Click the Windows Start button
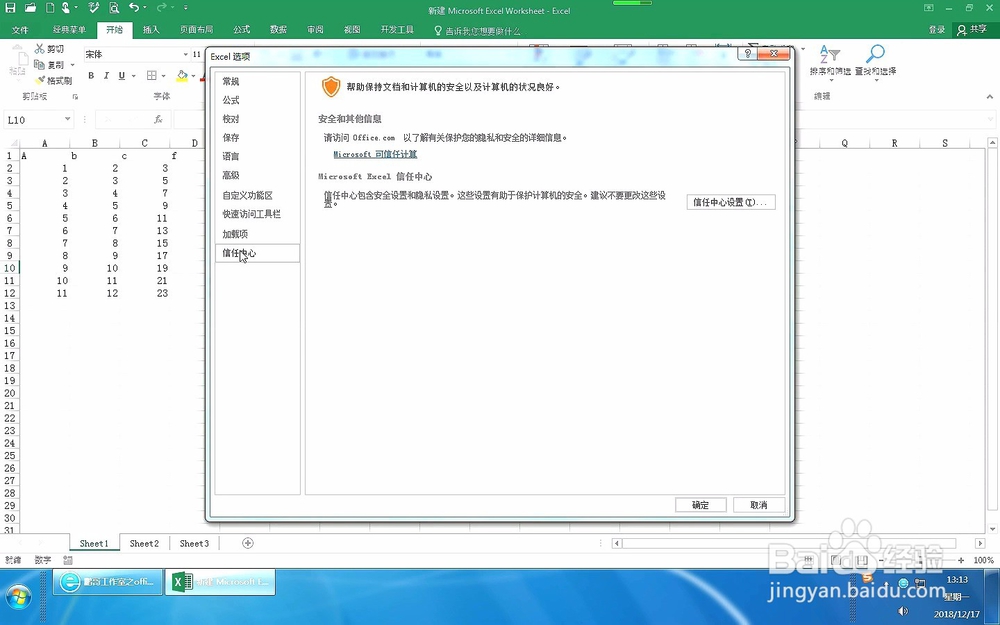The width and height of the screenshot is (1000, 625). coord(18,598)
